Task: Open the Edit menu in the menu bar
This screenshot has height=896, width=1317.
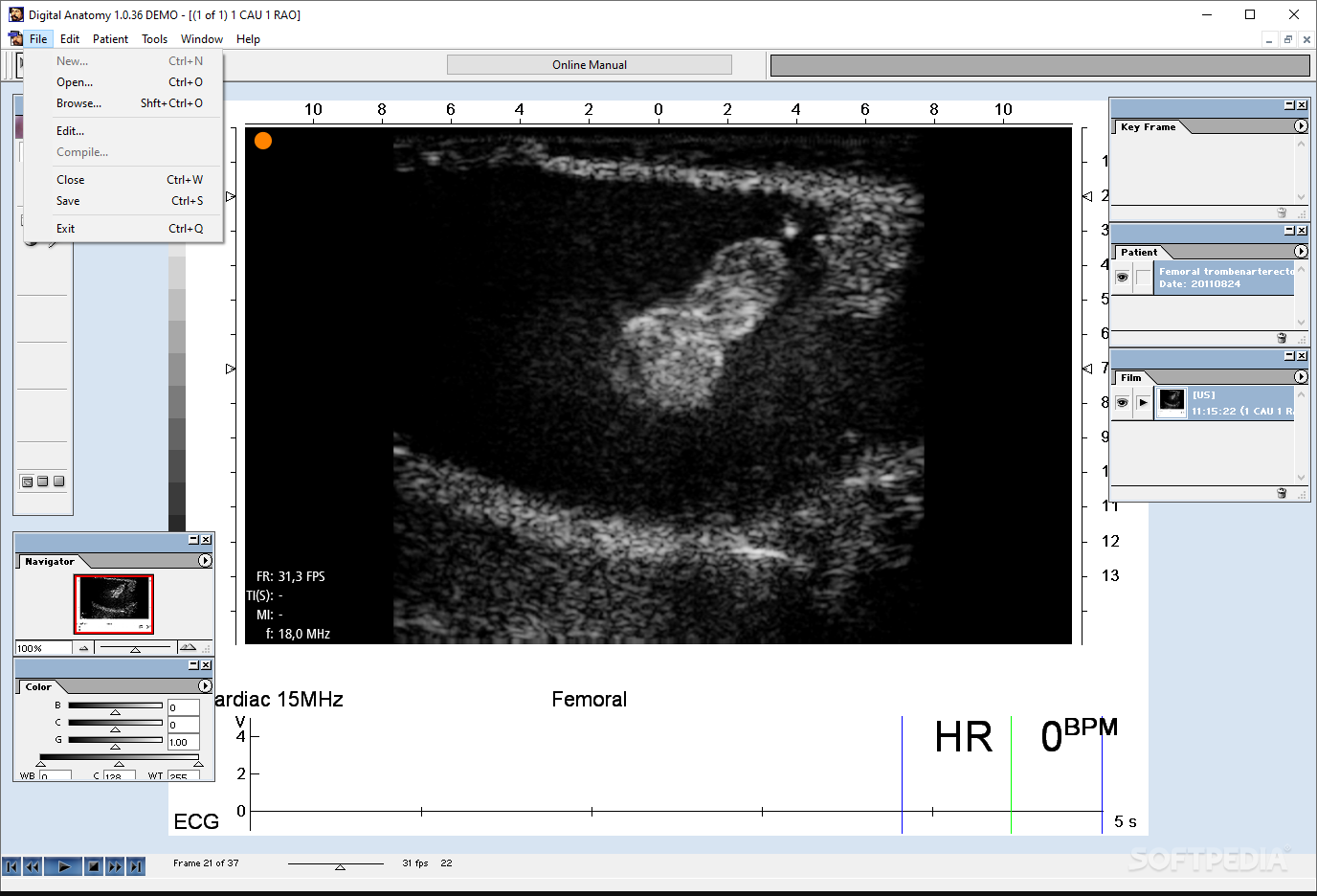Action: [70, 39]
